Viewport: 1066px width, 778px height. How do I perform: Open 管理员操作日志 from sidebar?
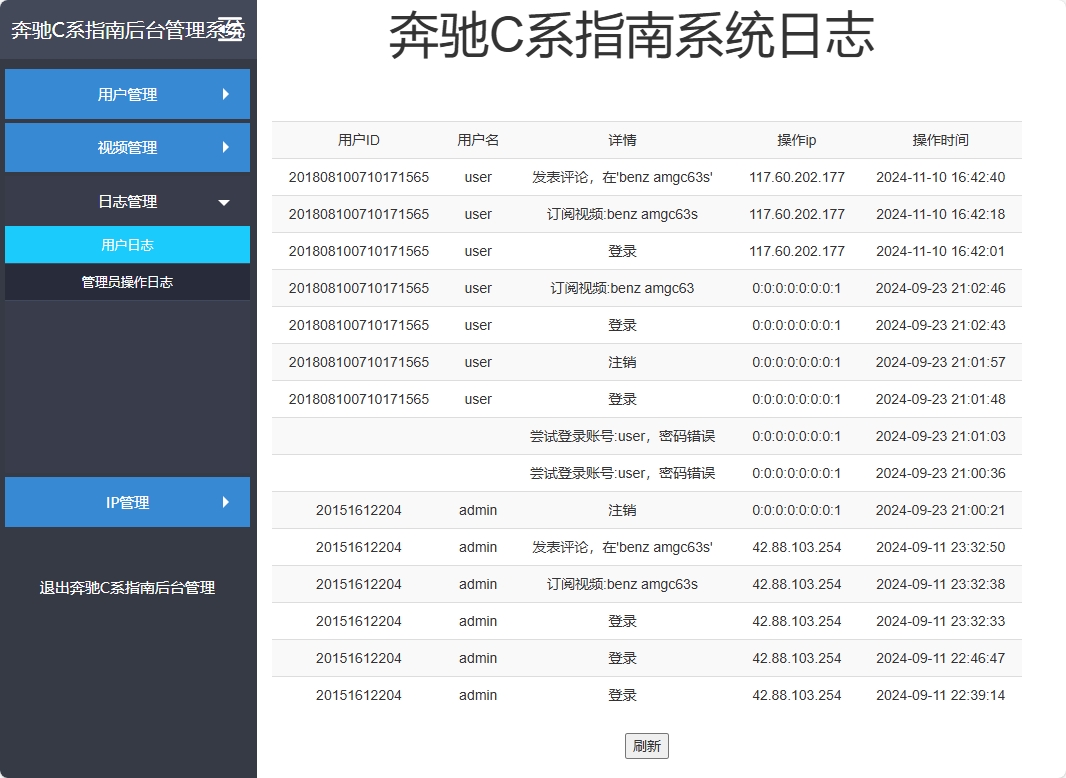pos(127,281)
